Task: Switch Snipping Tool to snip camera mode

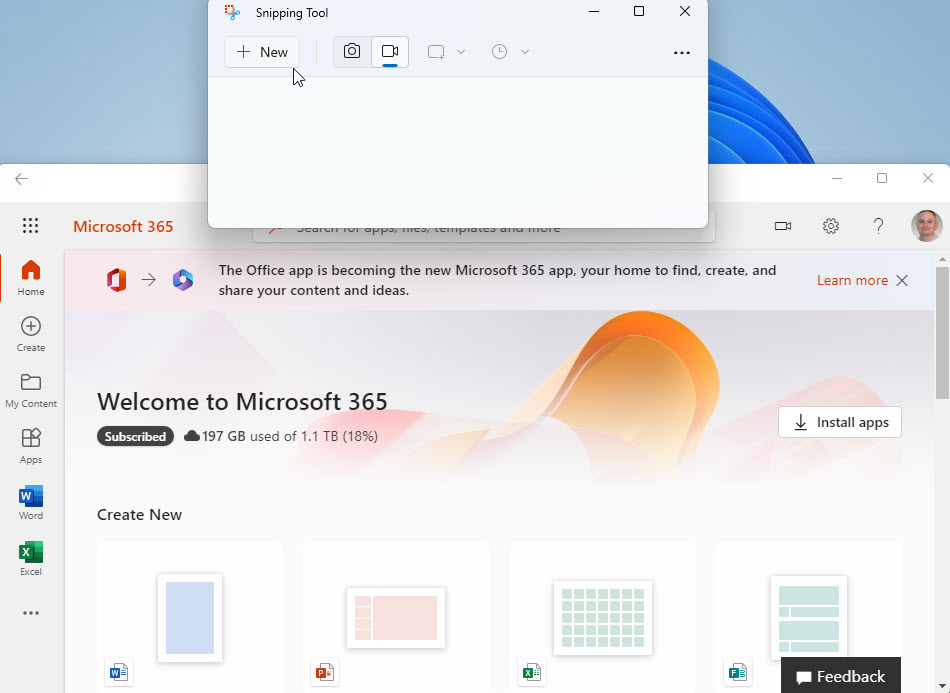Action: pos(352,51)
